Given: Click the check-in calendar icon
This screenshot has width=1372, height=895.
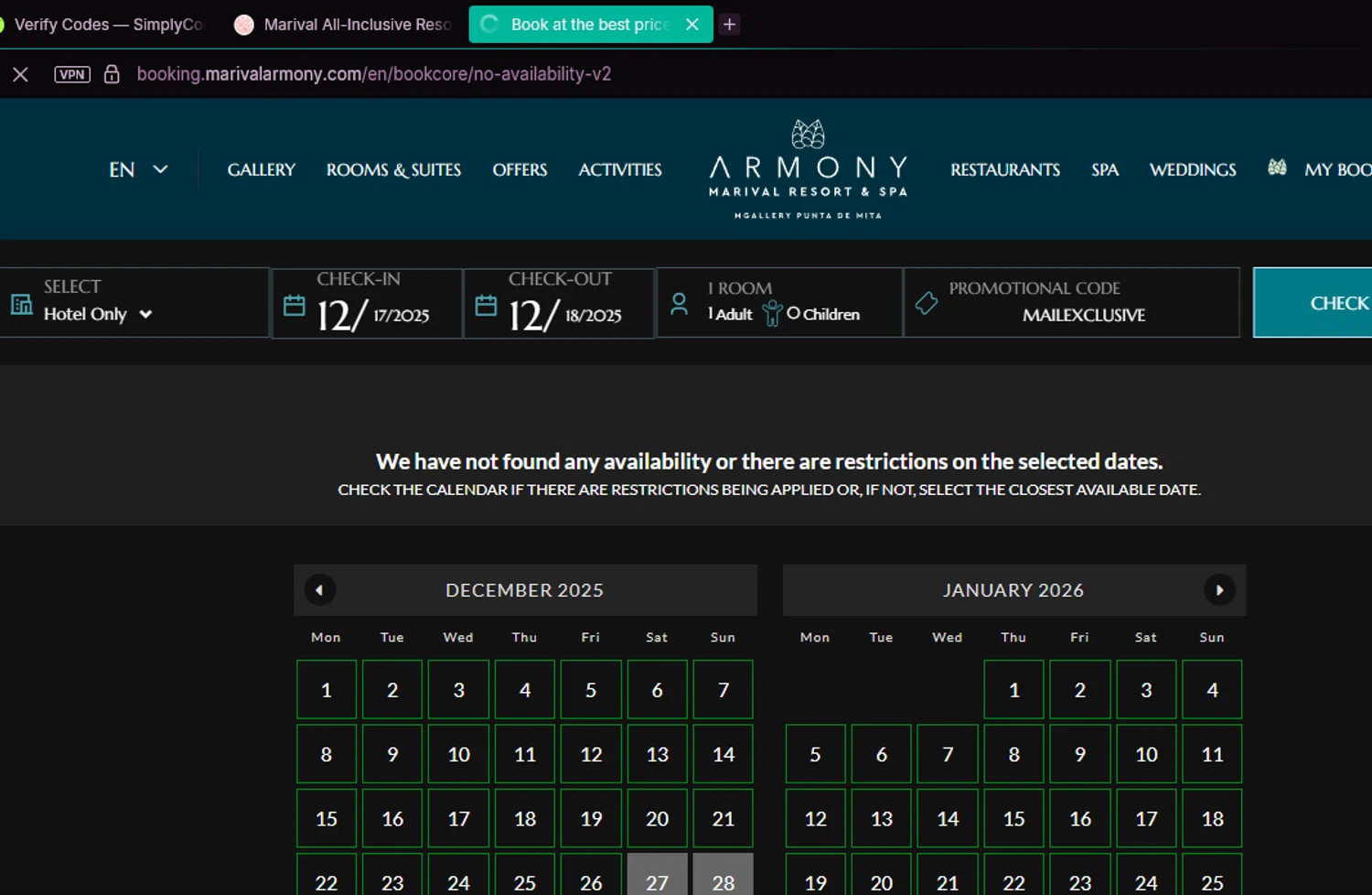Looking at the screenshot, I should [x=294, y=306].
